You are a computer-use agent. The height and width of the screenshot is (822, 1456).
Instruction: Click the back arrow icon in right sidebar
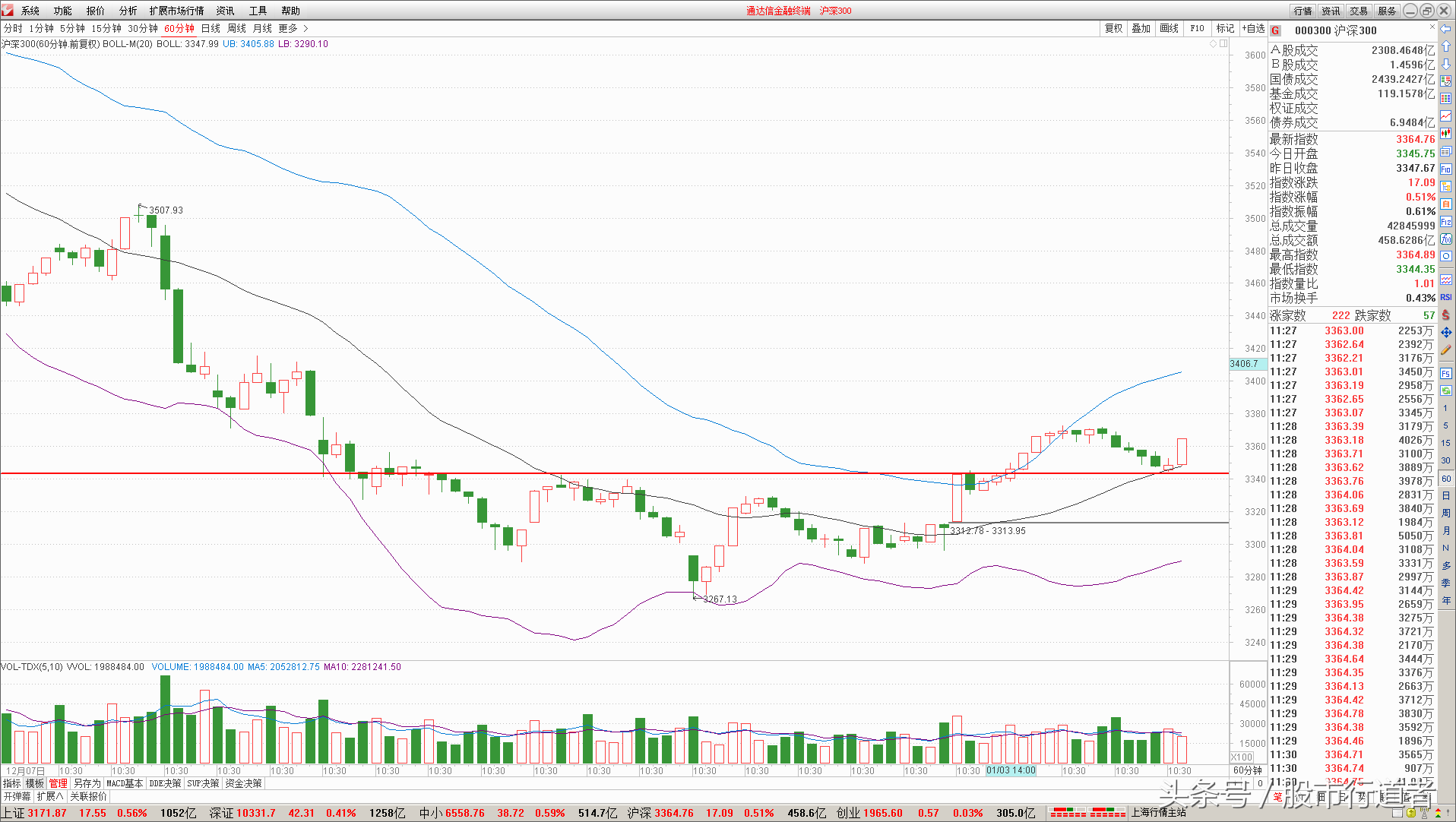coord(1446,29)
